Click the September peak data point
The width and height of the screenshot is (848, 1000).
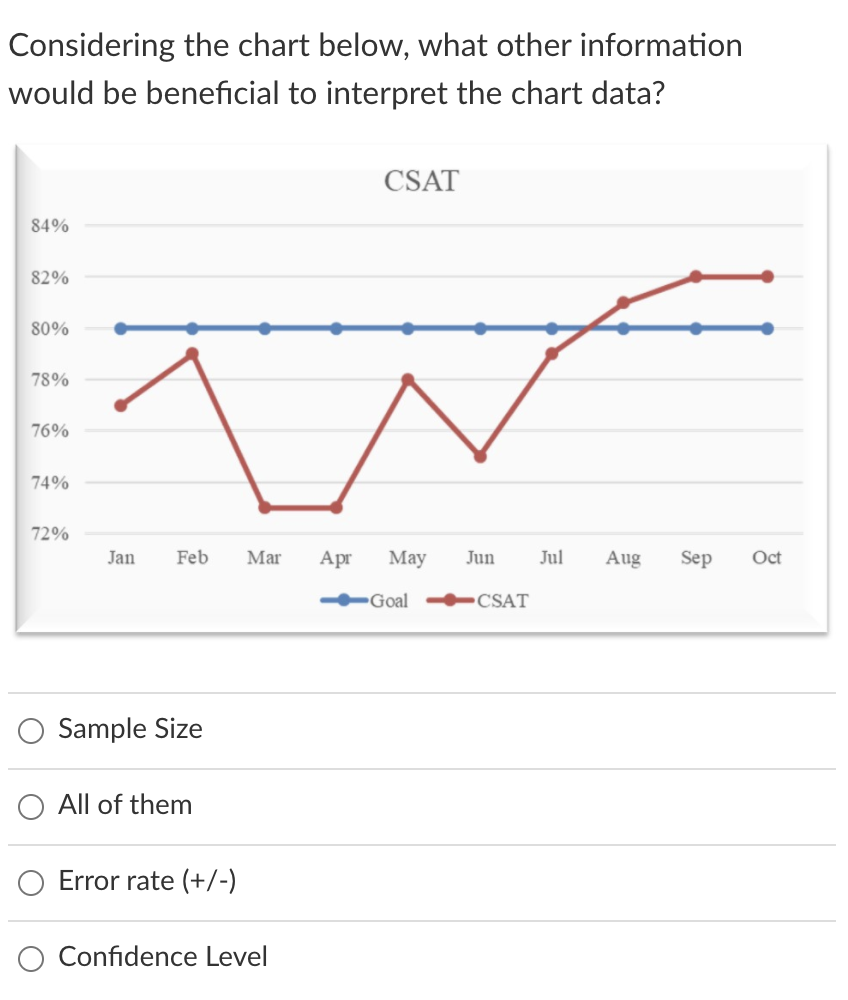click(695, 274)
